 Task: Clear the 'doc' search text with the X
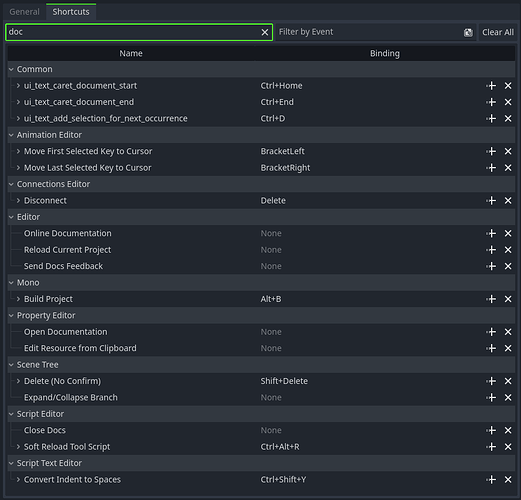(265, 32)
